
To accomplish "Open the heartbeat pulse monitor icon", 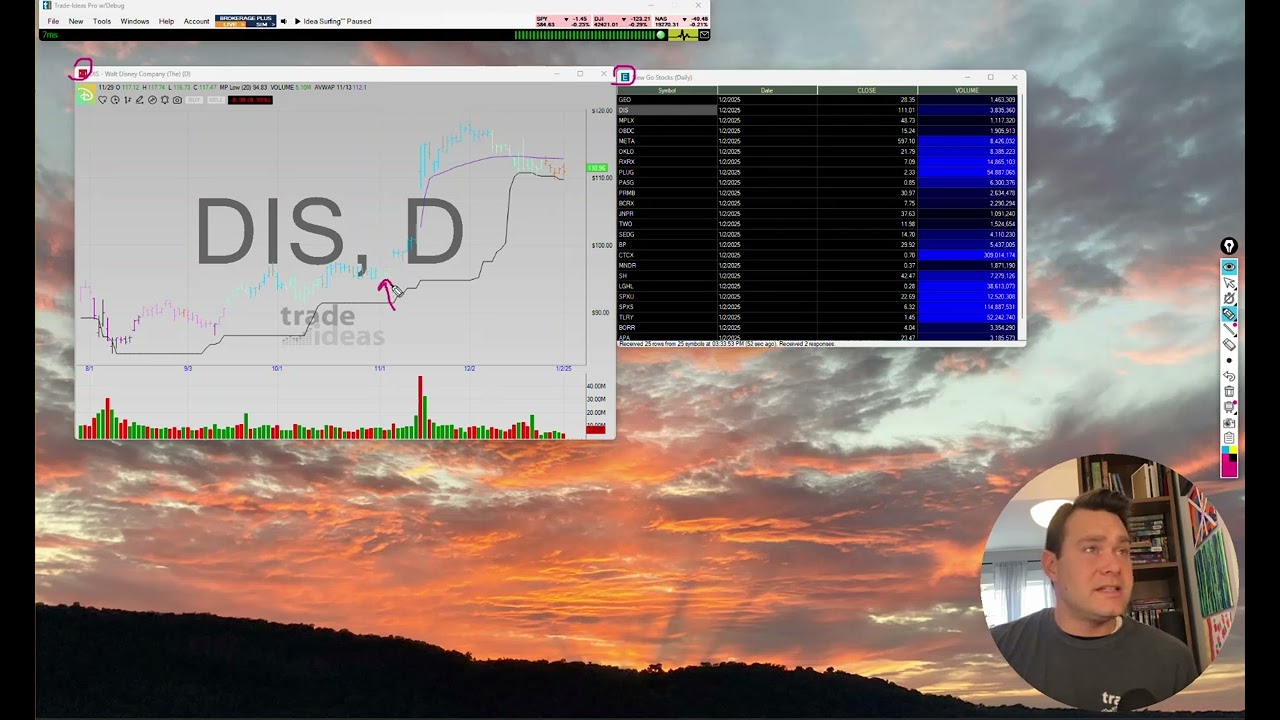I will [x=683, y=35].
